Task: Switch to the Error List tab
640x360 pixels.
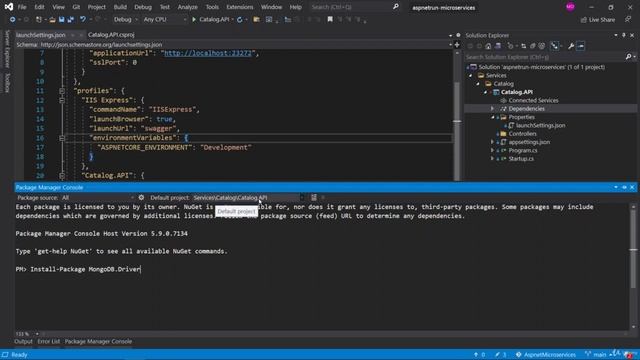Action: point(49,341)
